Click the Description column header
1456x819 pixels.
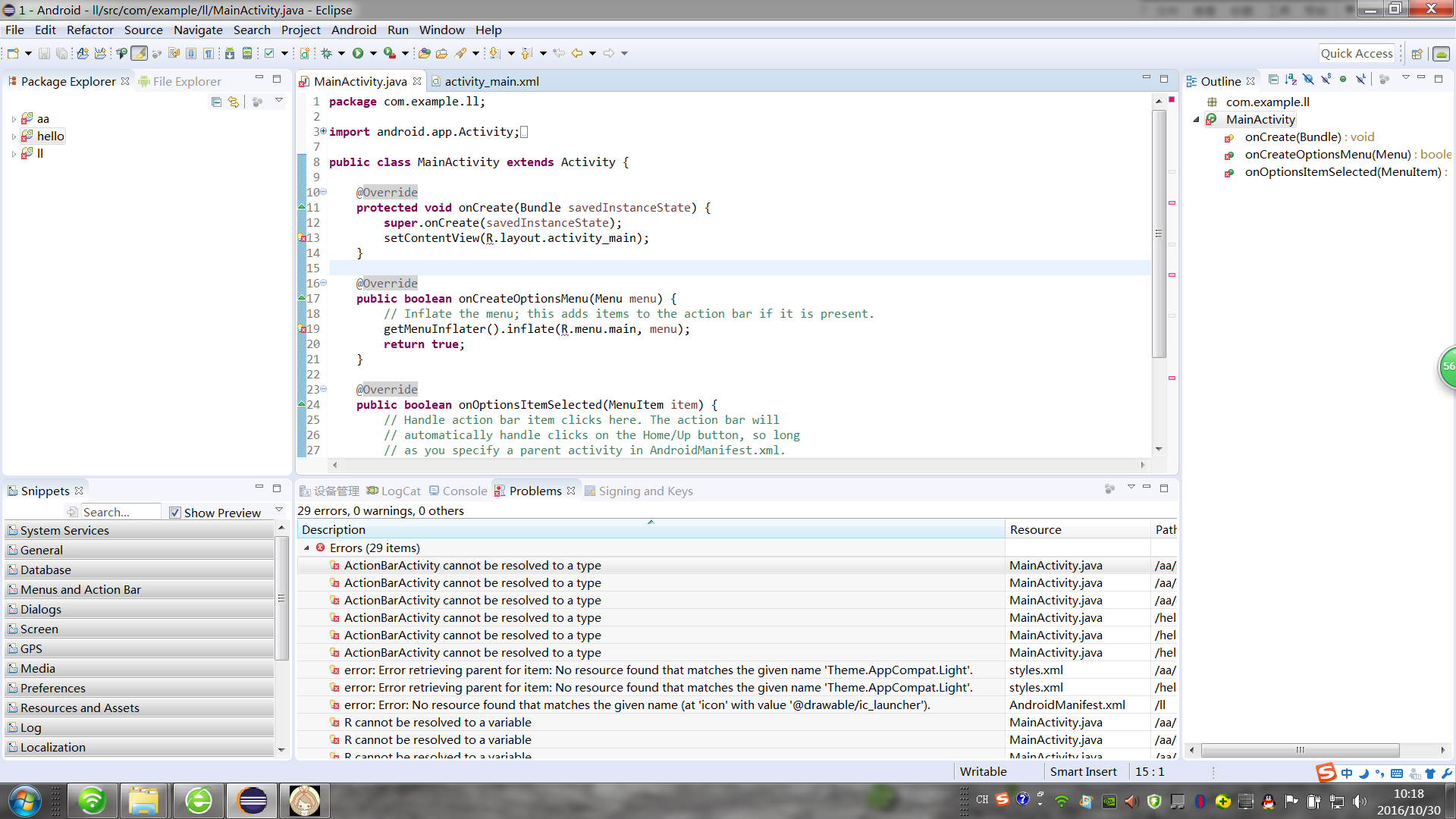pos(651,529)
